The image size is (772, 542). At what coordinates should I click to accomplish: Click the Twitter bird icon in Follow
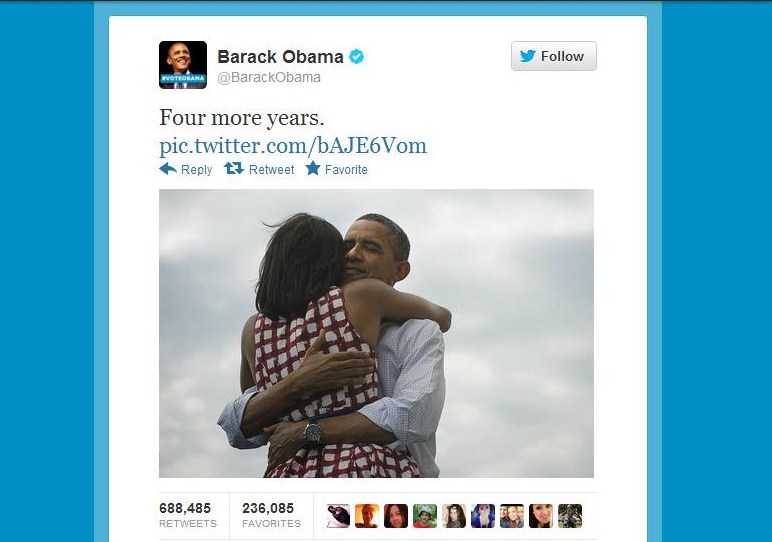(527, 56)
